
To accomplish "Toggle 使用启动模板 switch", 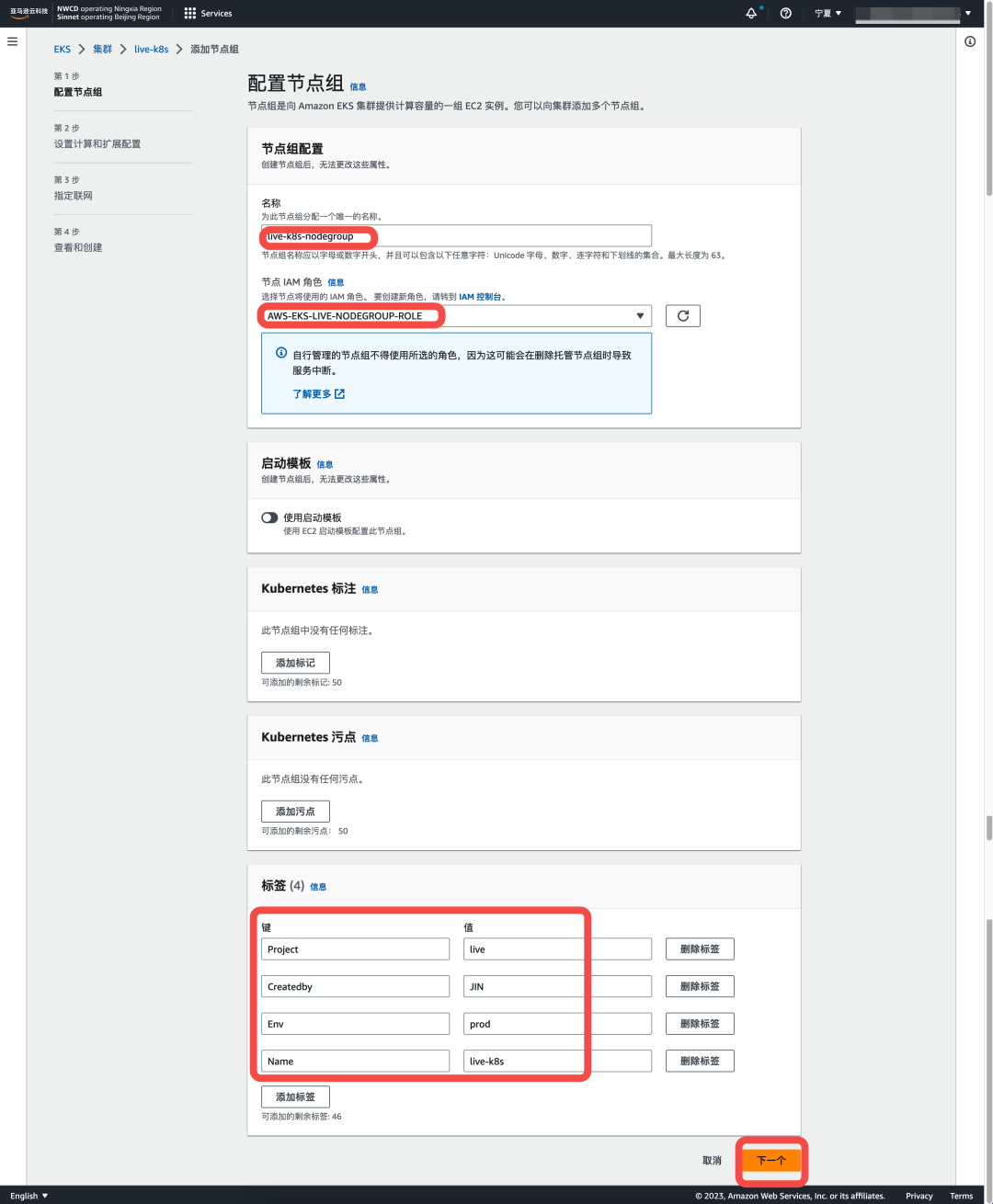I will pos(269,517).
